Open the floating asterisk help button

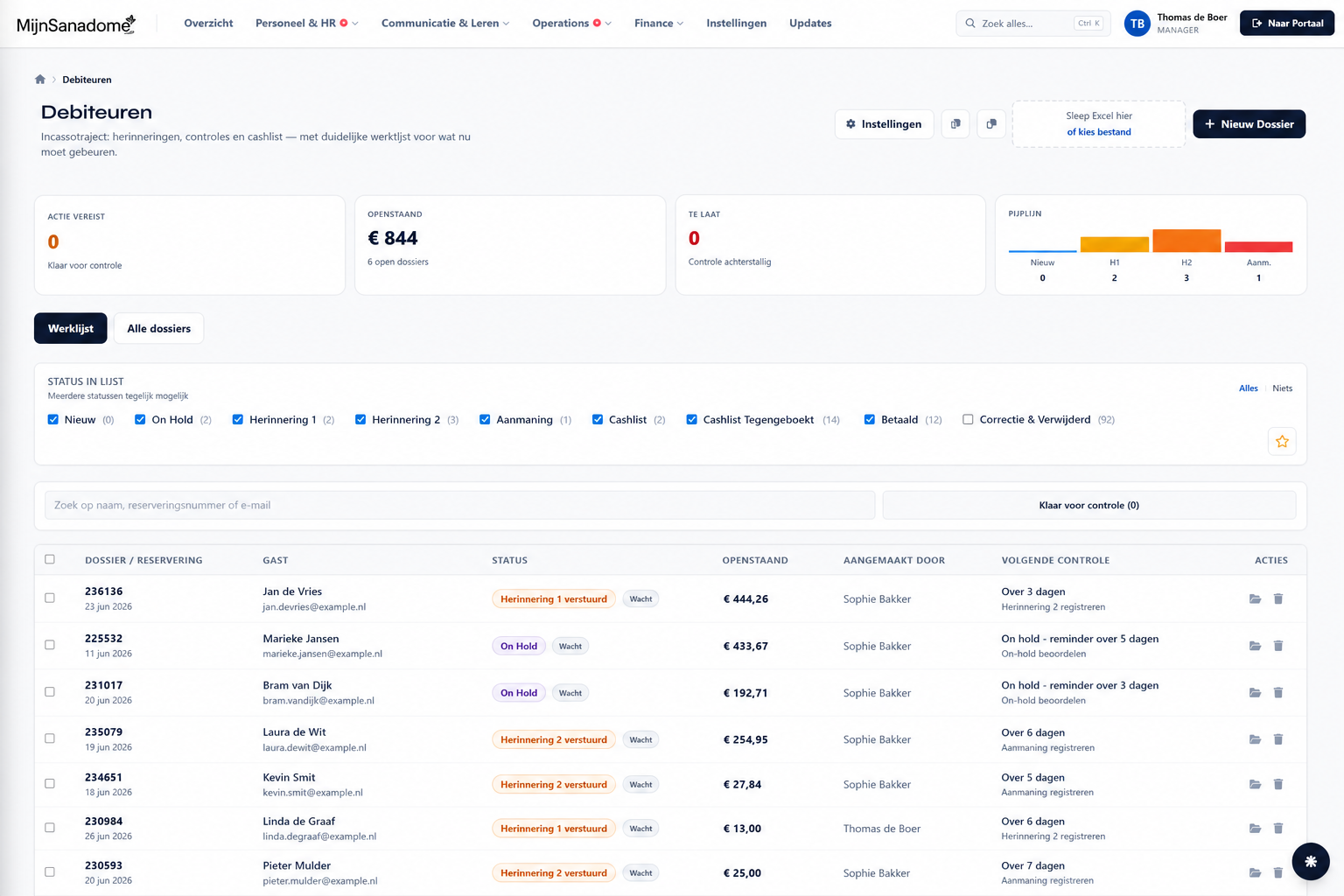(1311, 862)
